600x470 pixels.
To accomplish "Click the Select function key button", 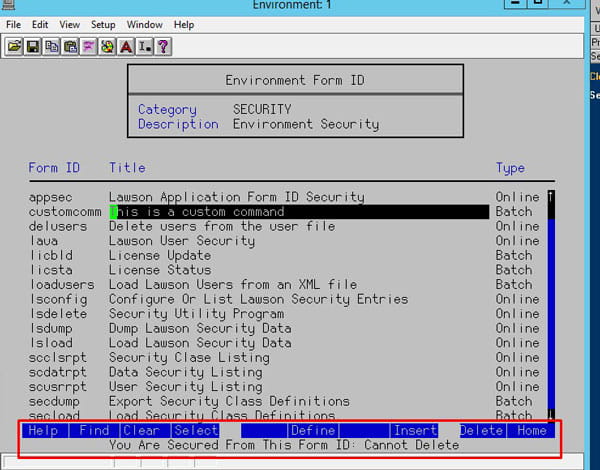I will point(196,431).
